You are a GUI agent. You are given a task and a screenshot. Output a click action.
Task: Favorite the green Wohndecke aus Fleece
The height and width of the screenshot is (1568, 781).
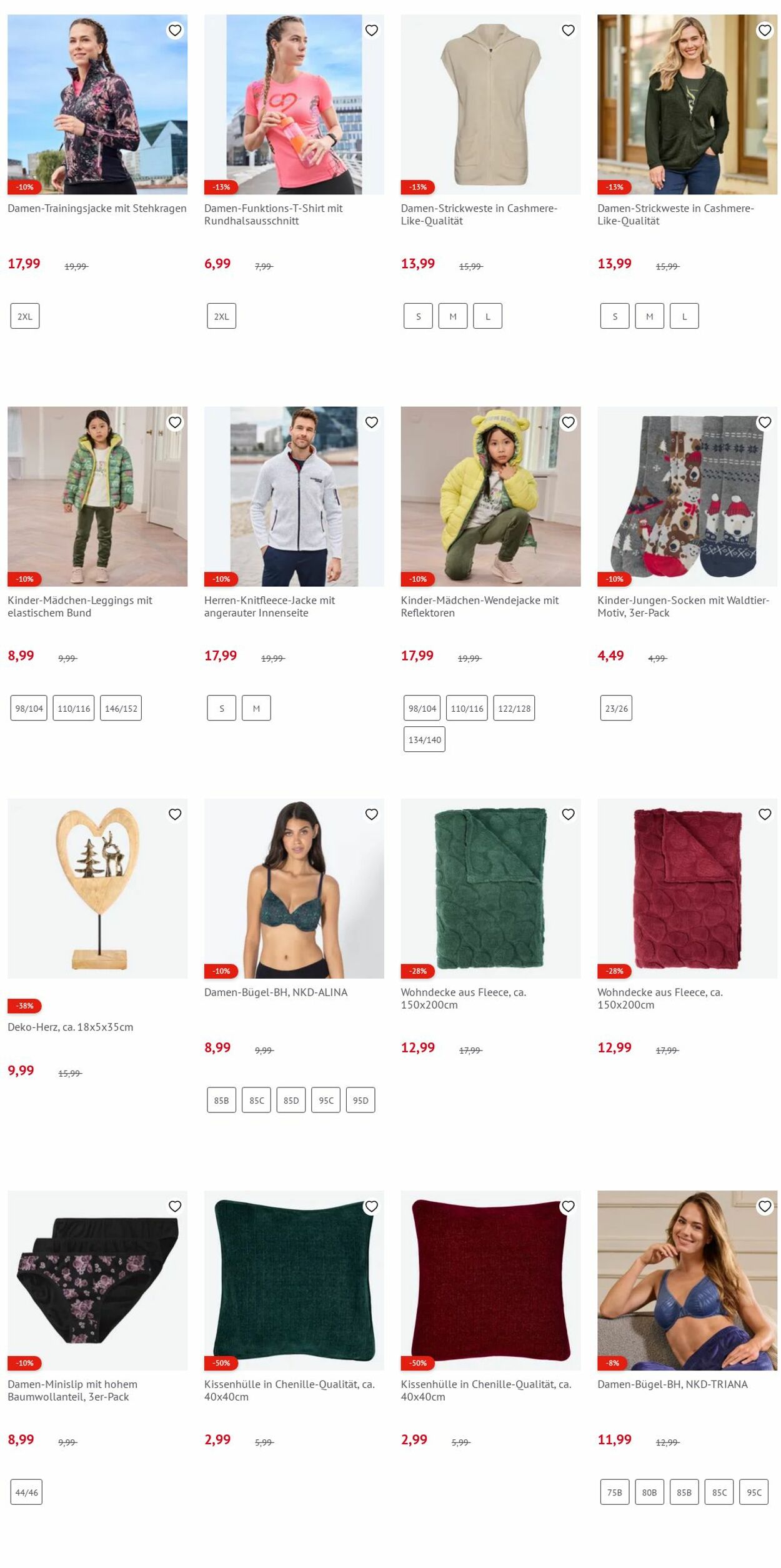568,814
